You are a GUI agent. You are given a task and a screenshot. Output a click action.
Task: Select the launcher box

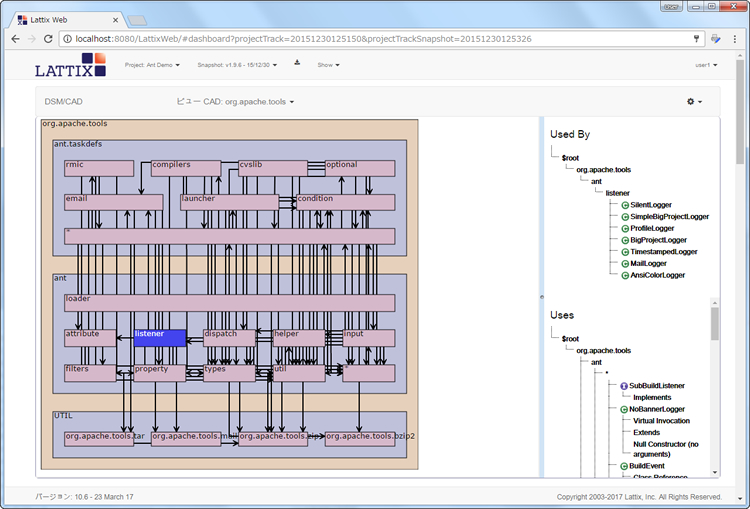[x=230, y=202]
